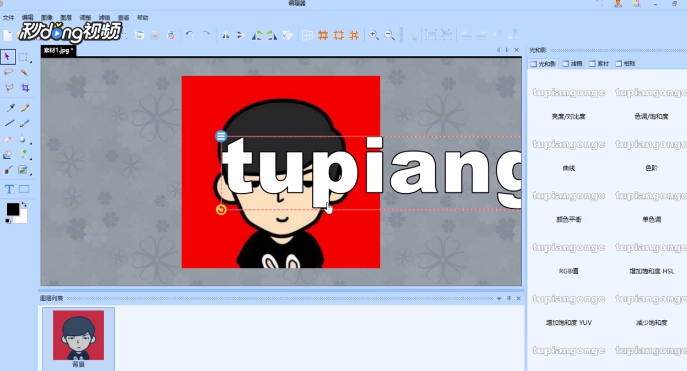Apply the 亮度/对比度 effect
Screen dimensions: 687x371
568,117
